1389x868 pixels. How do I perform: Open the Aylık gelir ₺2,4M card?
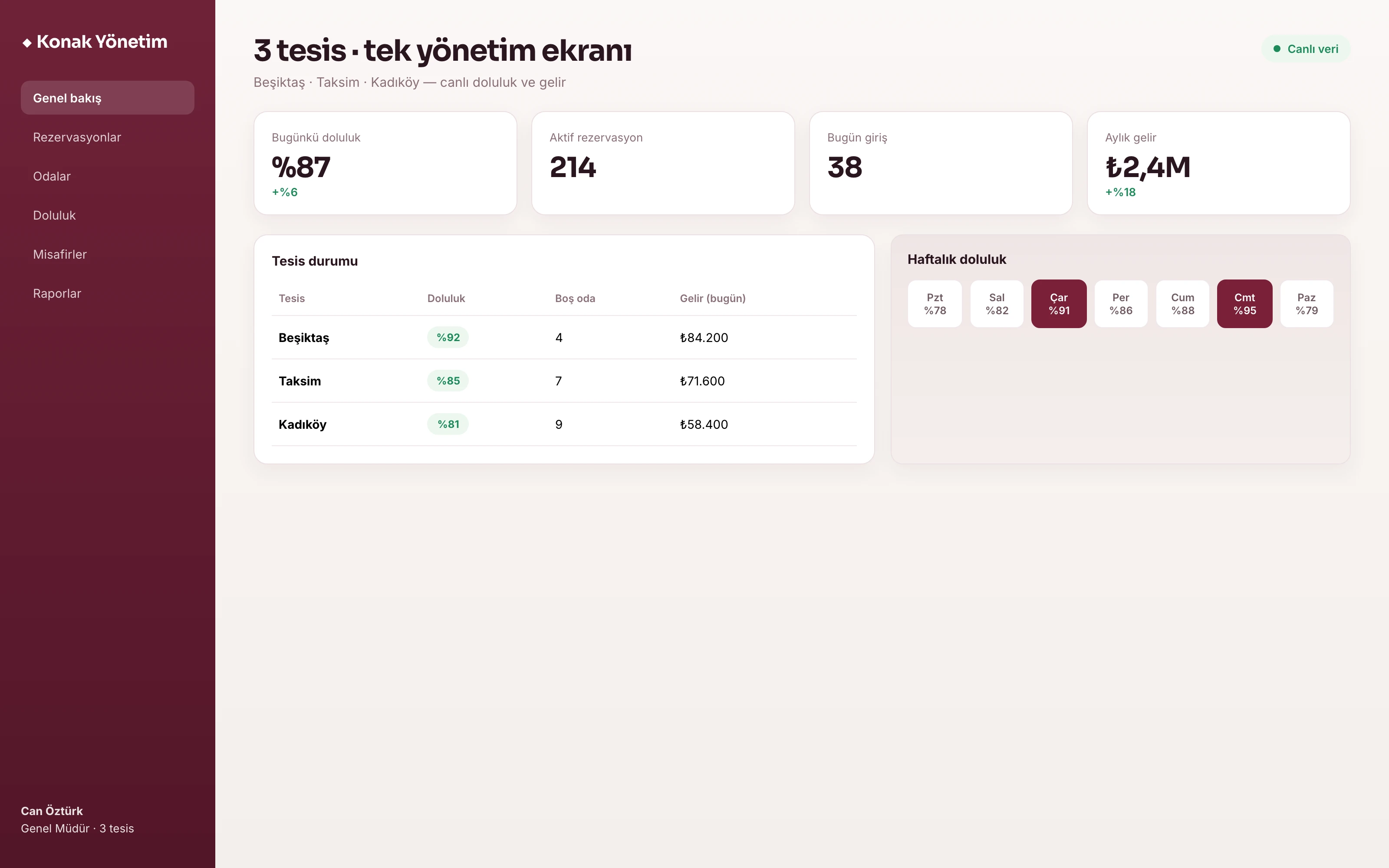tap(1218, 163)
